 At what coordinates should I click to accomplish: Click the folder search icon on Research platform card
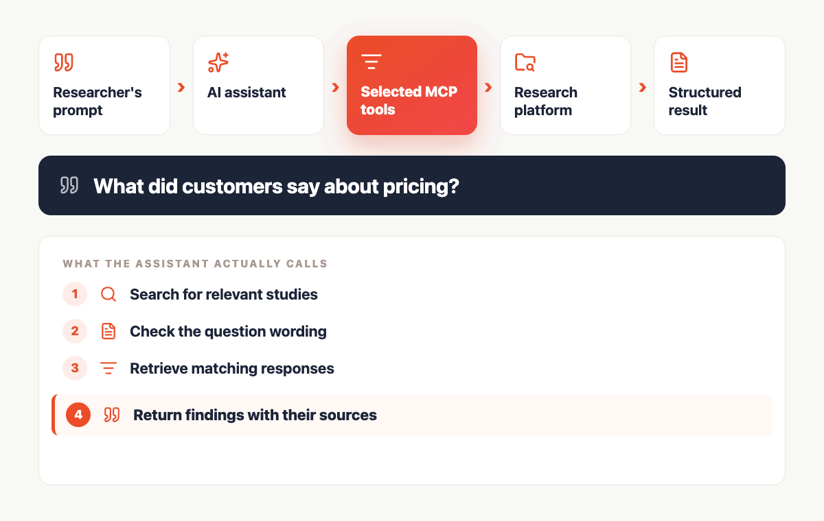click(525, 62)
